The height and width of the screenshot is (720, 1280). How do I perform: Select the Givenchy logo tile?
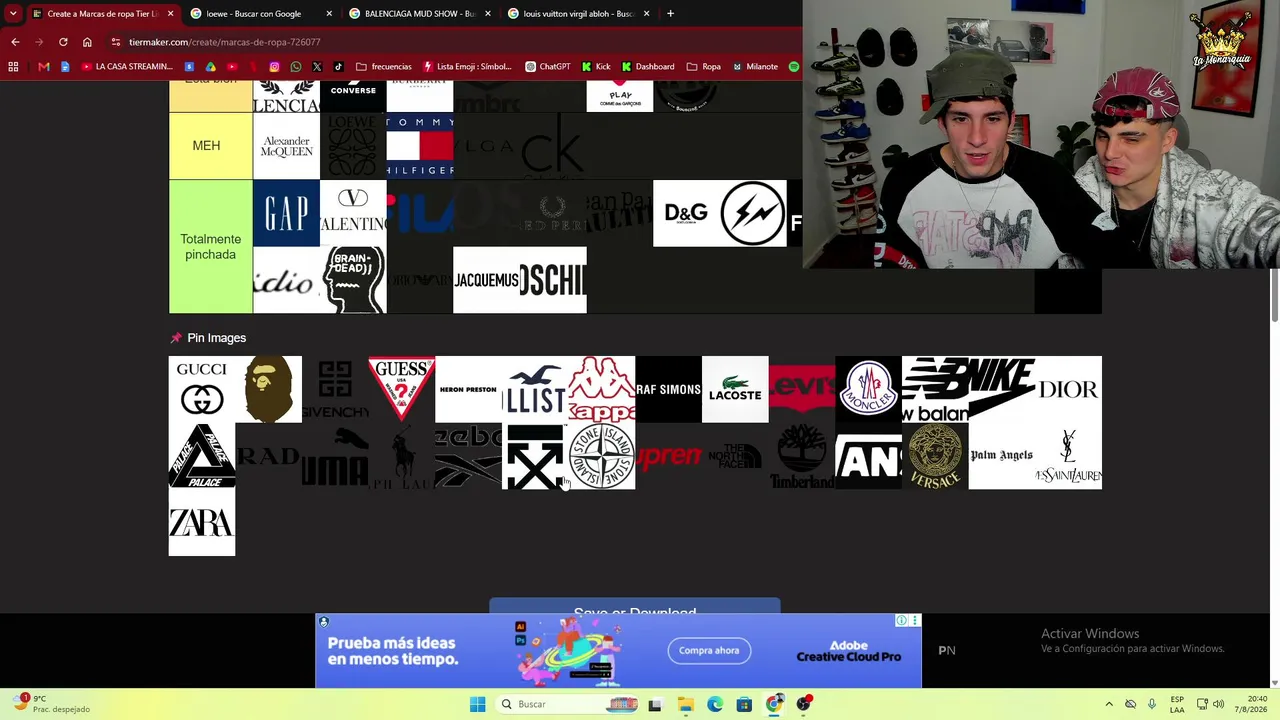click(335, 389)
